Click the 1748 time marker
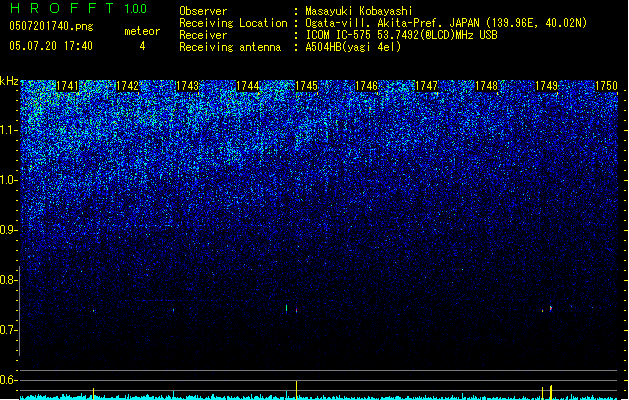Screen dimensions: 629x400 pos(486,86)
